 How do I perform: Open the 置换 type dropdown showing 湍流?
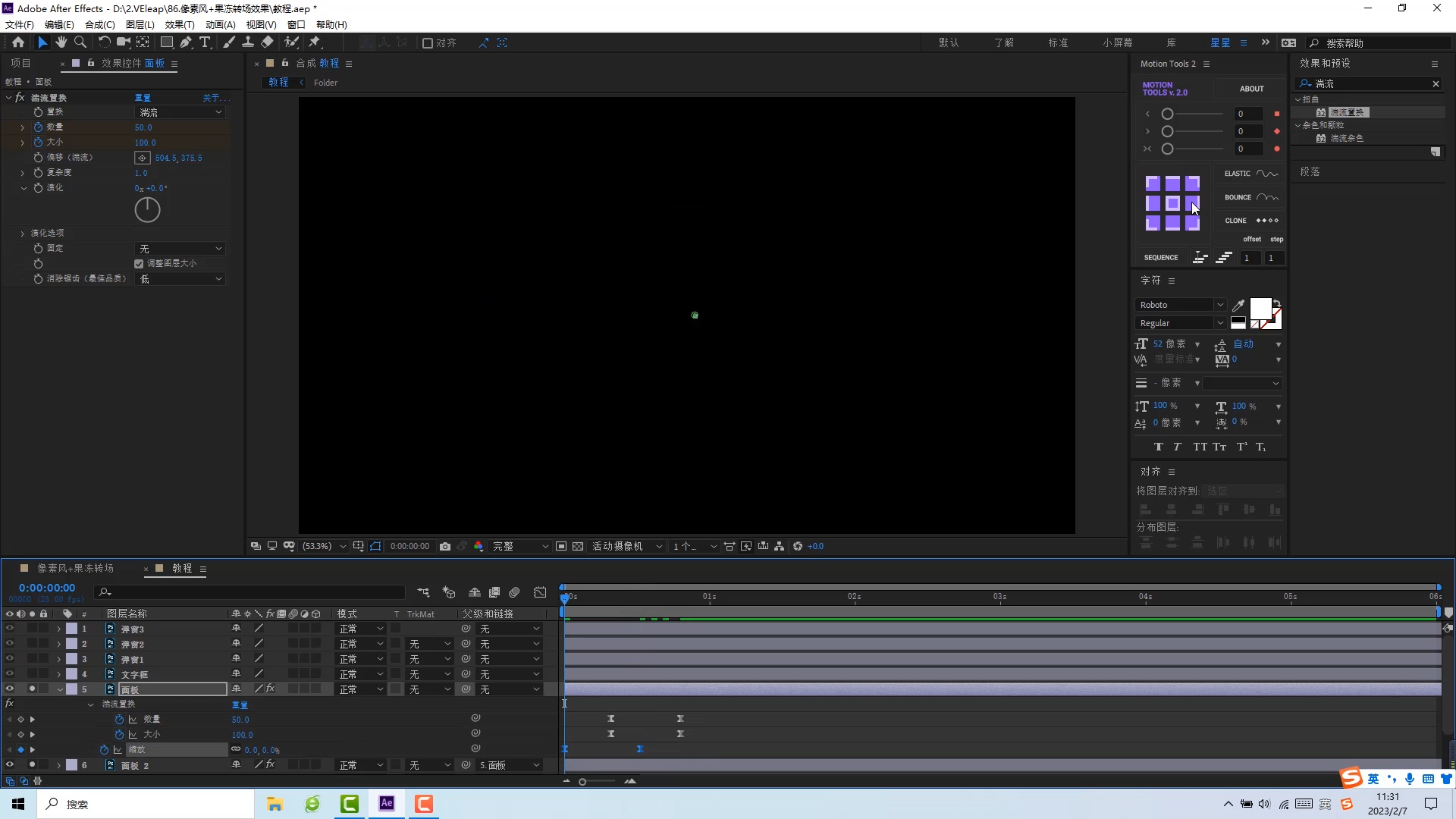[180, 112]
